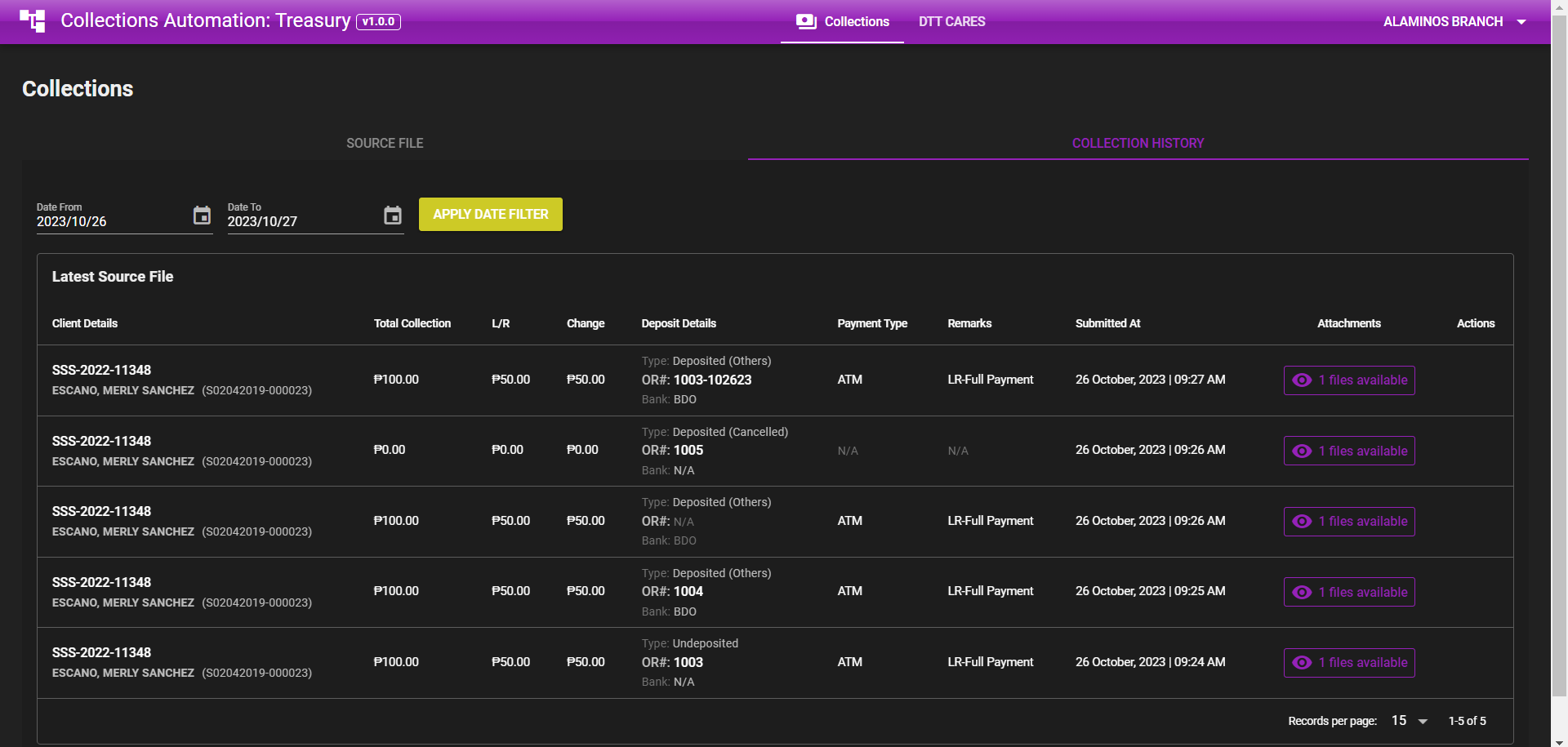
Task: Click the APPLY DATE FILTER button
Action: pos(491,215)
